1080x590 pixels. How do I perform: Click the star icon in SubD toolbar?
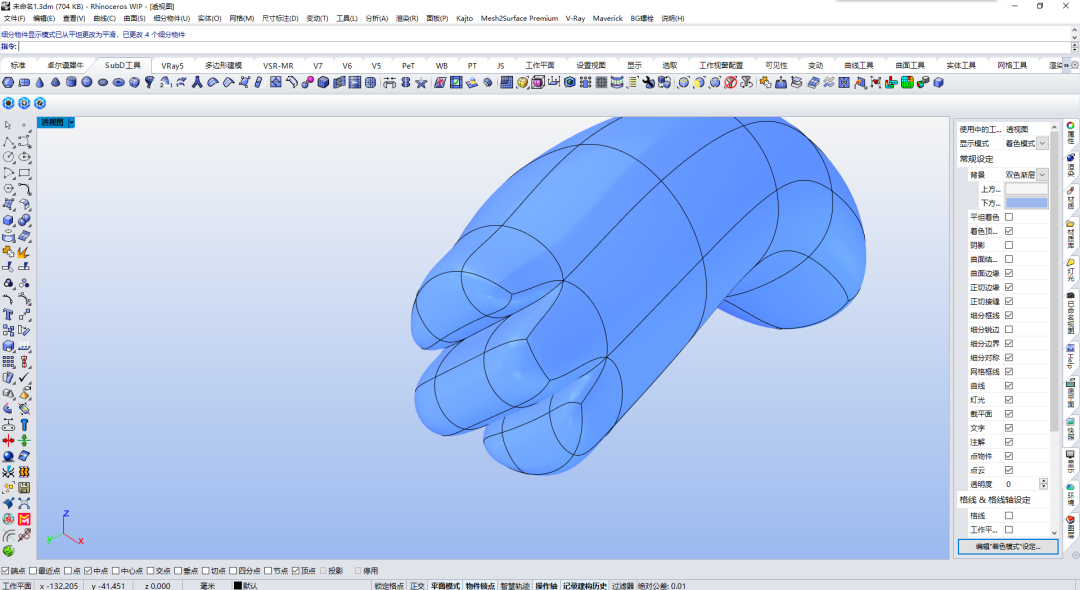[x=421, y=83]
